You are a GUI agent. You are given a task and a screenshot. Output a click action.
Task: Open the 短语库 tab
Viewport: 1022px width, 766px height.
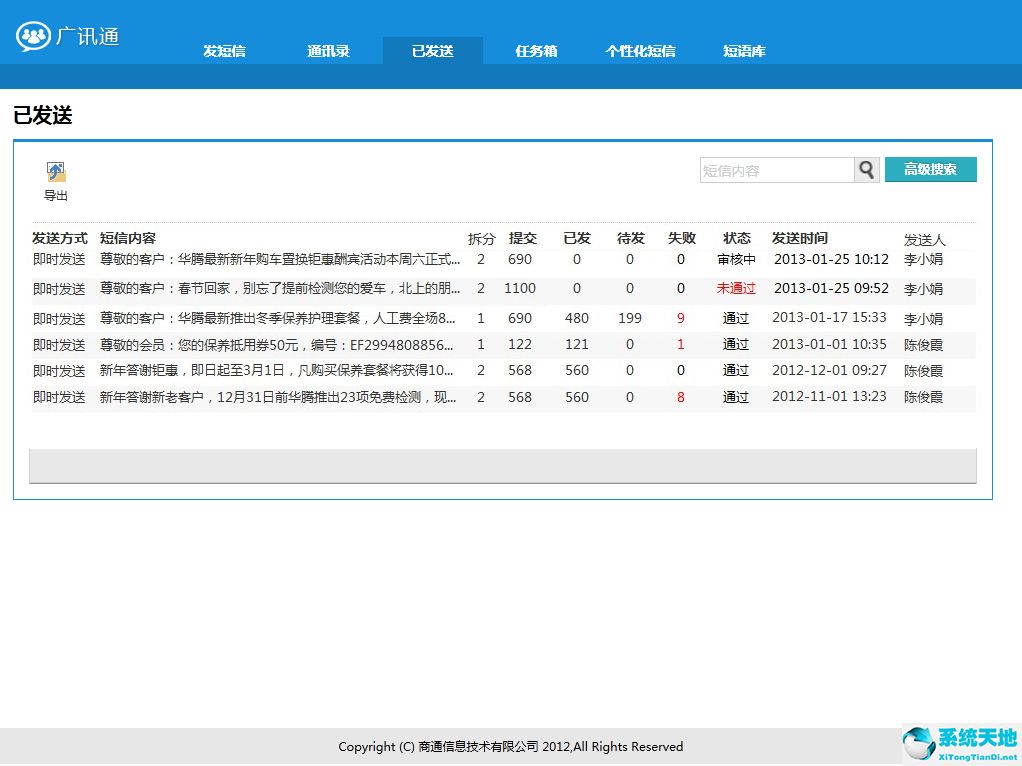(744, 49)
